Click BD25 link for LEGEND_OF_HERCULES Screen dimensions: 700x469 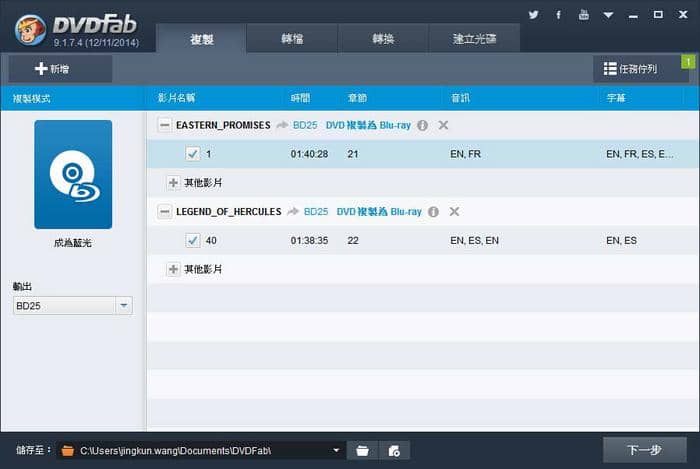(316, 212)
